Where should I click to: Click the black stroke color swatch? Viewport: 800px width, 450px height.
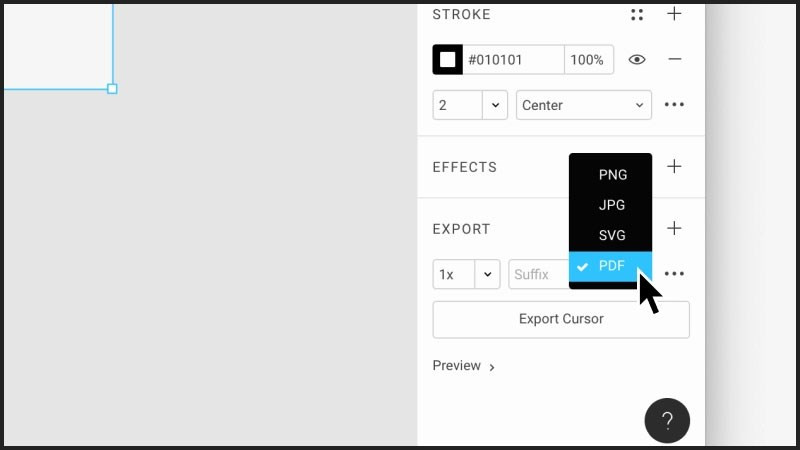447,60
